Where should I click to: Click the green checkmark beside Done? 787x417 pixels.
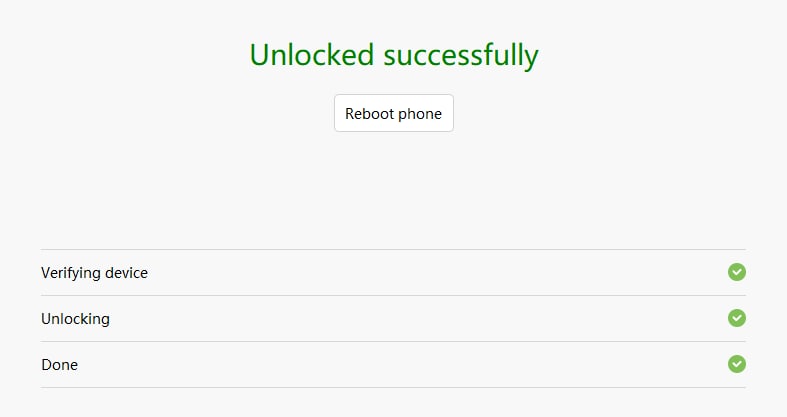[x=736, y=364]
